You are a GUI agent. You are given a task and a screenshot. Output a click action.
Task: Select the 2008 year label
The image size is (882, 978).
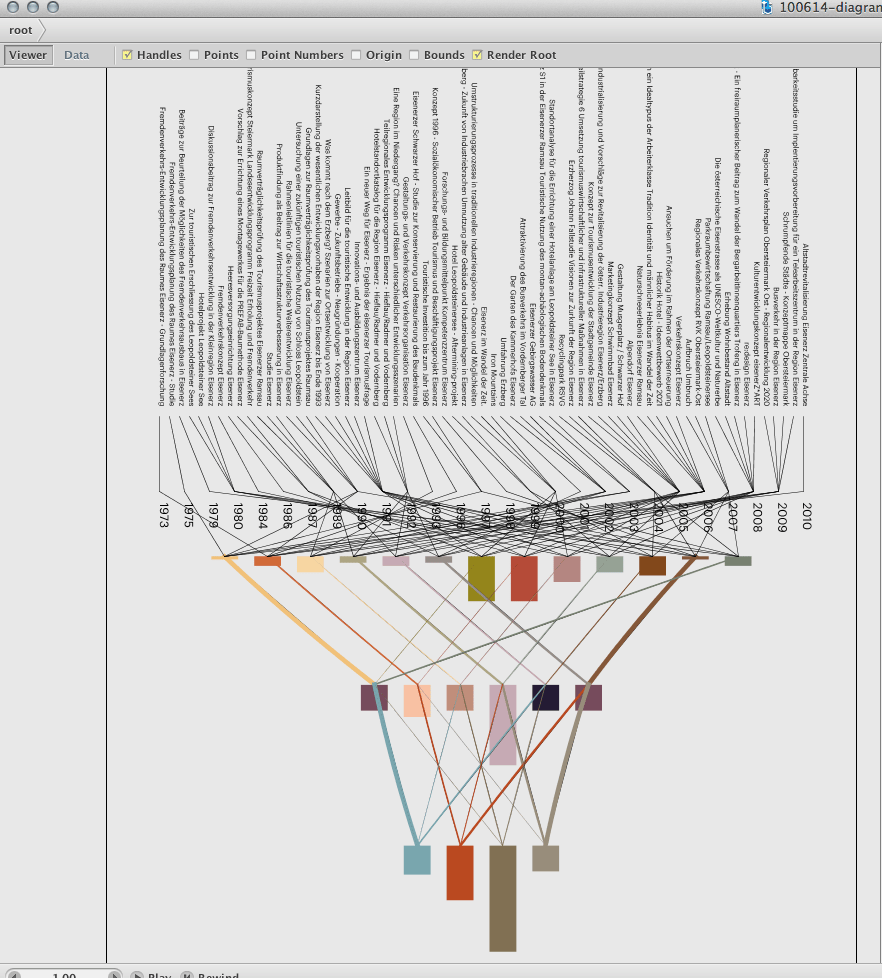click(757, 517)
